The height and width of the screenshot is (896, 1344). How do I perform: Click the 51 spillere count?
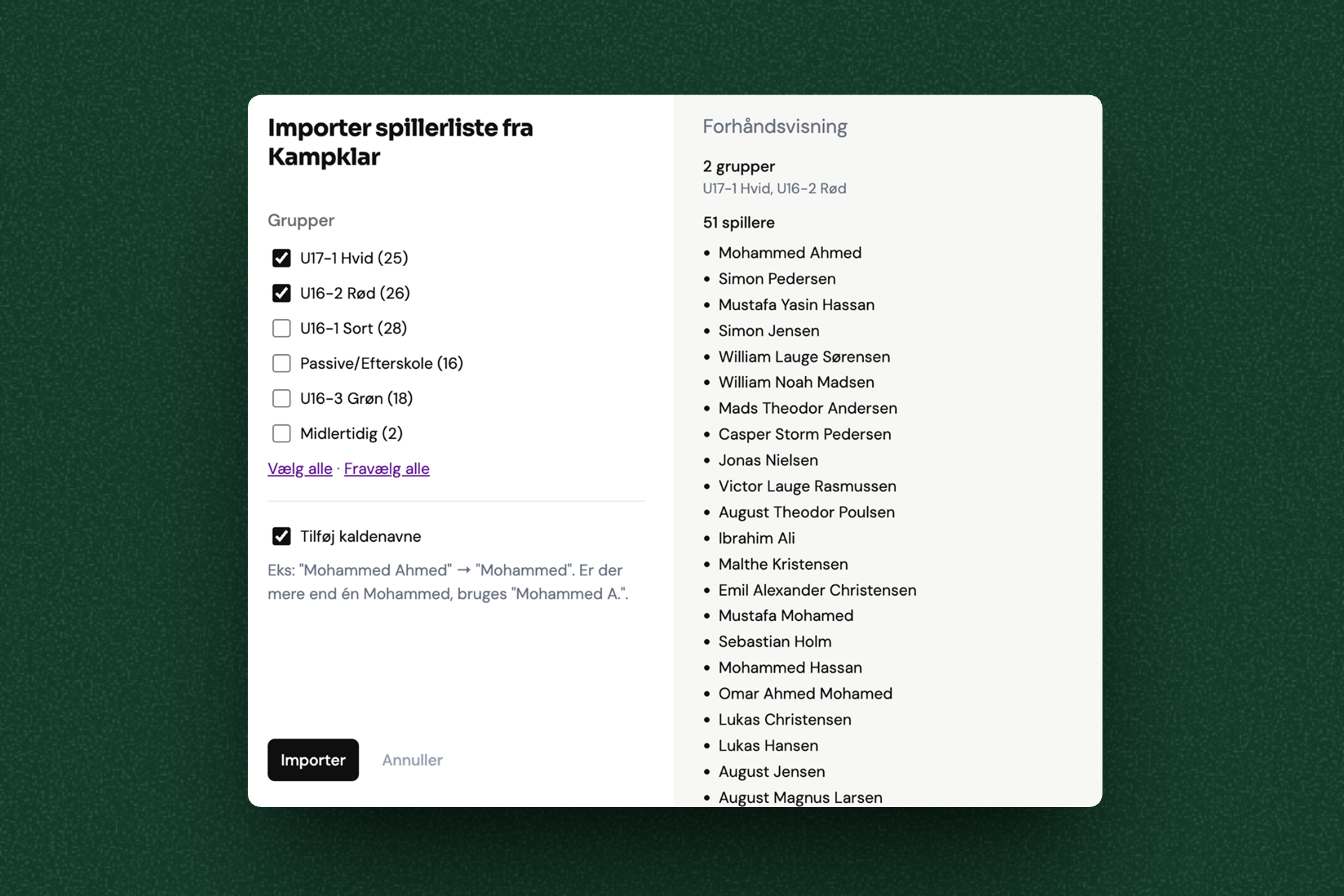coord(740,223)
